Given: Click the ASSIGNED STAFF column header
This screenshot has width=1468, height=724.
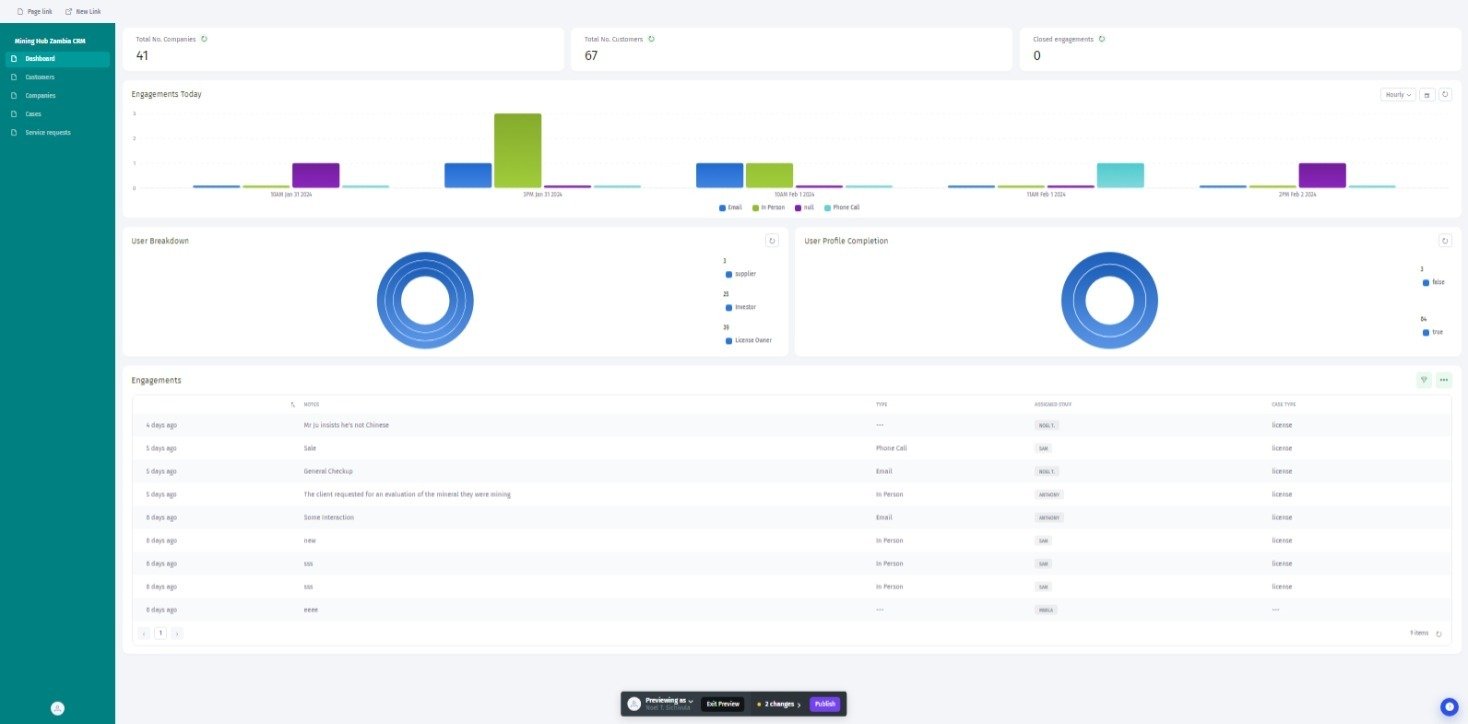Looking at the screenshot, I should (x=1053, y=404).
